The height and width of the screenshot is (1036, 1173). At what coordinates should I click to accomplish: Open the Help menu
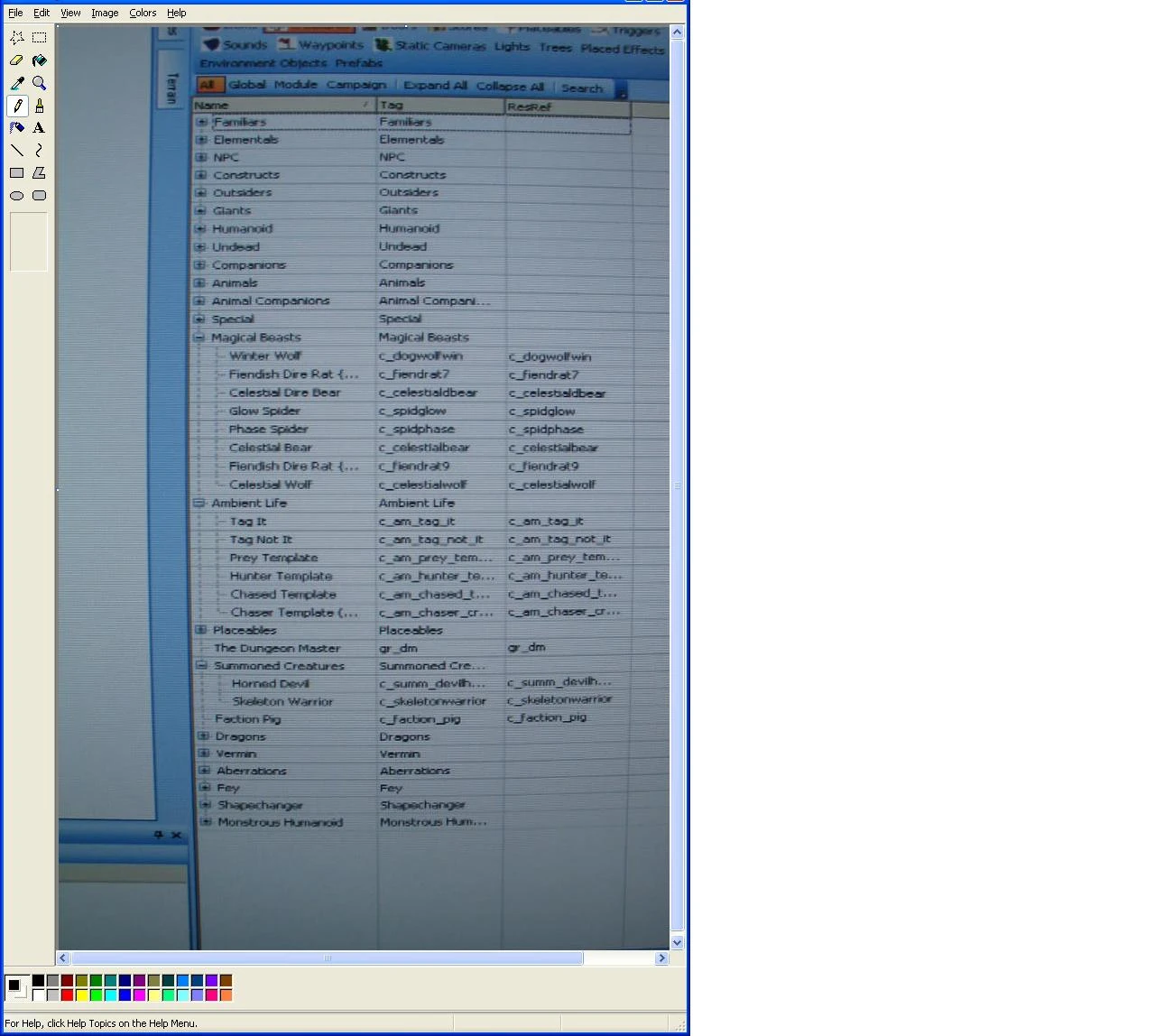click(x=177, y=13)
